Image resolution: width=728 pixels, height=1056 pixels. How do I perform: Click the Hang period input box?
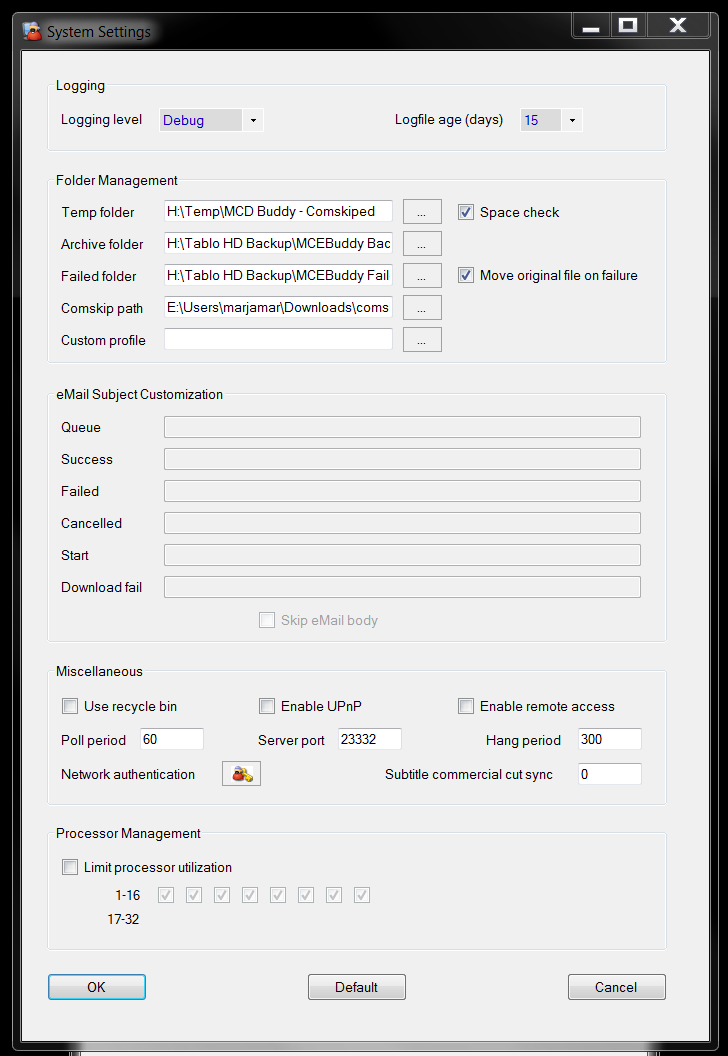609,739
